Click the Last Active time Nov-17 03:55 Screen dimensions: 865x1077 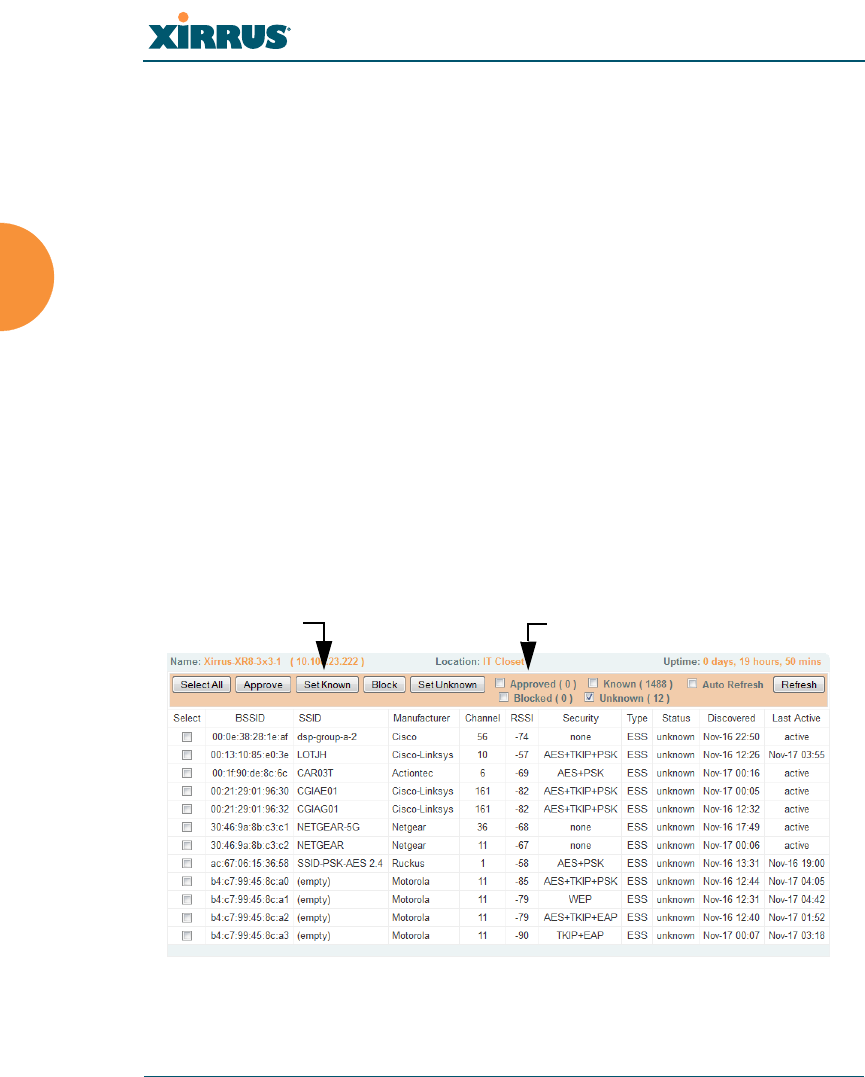point(796,755)
